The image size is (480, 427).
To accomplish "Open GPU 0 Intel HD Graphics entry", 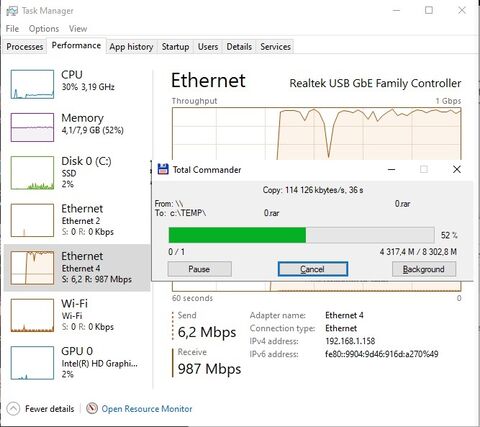I will pyautogui.click(x=77, y=363).
